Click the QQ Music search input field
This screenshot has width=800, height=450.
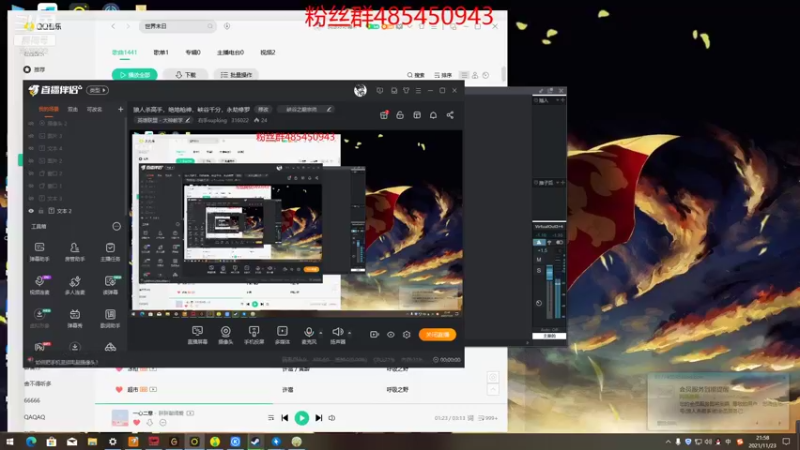click(177, 26)
